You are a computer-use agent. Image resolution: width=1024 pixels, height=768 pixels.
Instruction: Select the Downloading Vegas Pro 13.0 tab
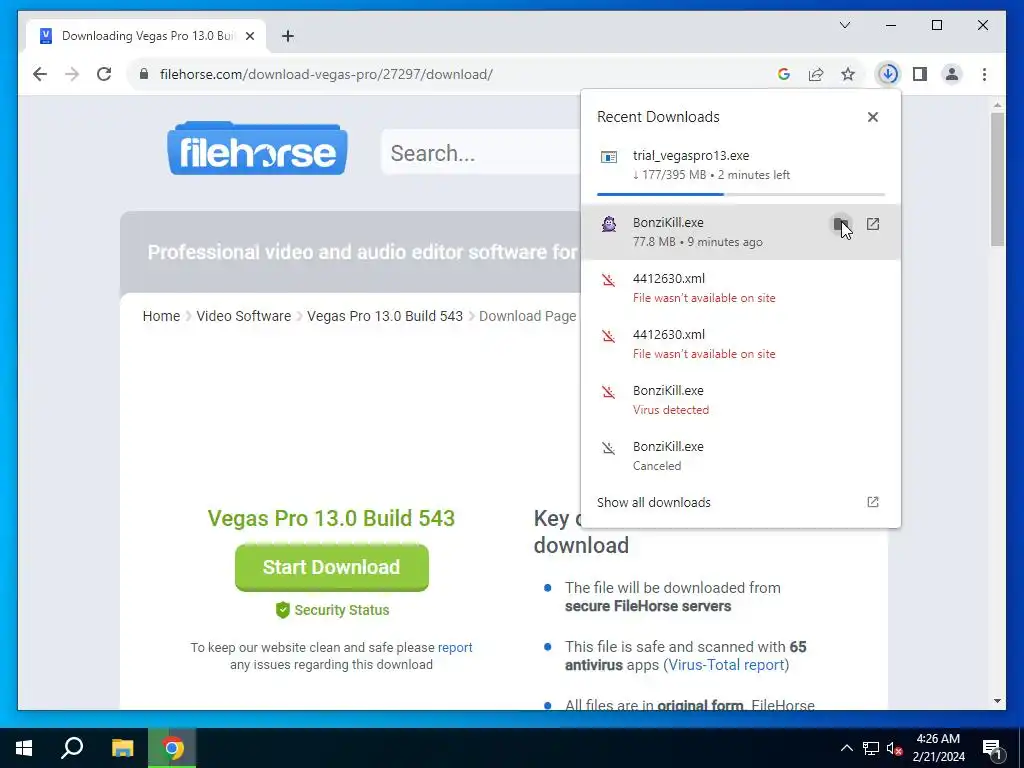pyautogui.click(x=146, y=36)
